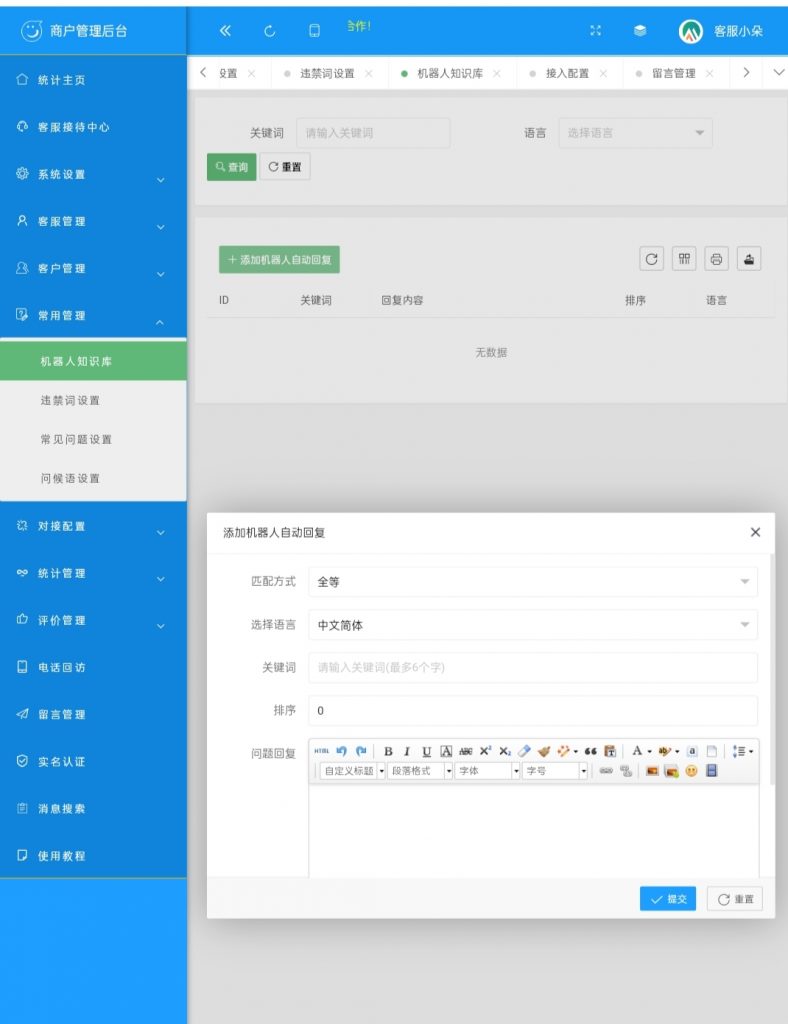Open the 匹配方式 dropdown
Screen dimensions: 788x1024
[x=532, y=582]
